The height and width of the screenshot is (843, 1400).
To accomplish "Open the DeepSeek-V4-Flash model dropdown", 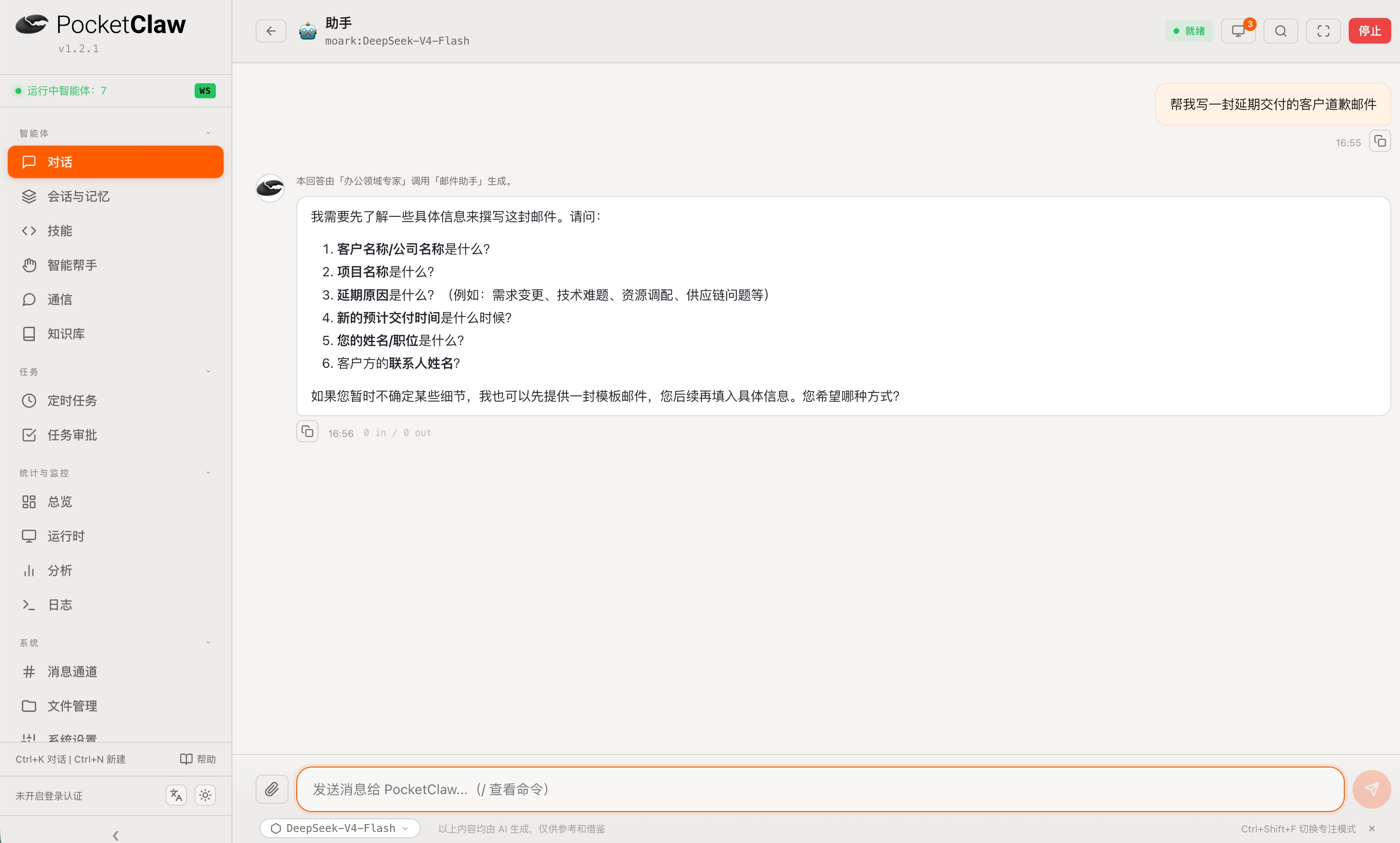I will coord(340,828).
